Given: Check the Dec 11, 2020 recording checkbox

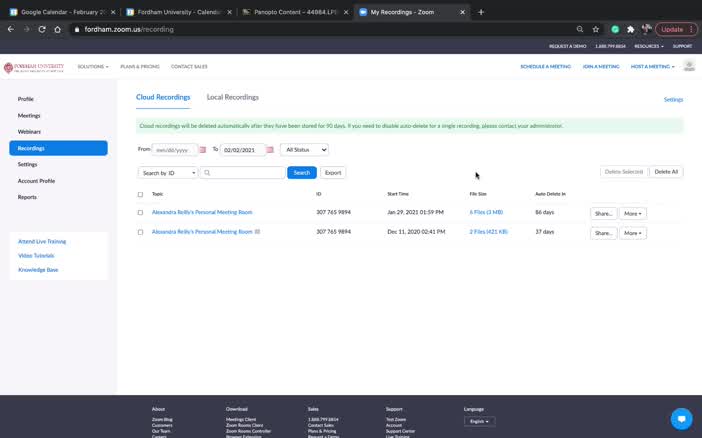Looking at the screenshot, I should [140, 232].
